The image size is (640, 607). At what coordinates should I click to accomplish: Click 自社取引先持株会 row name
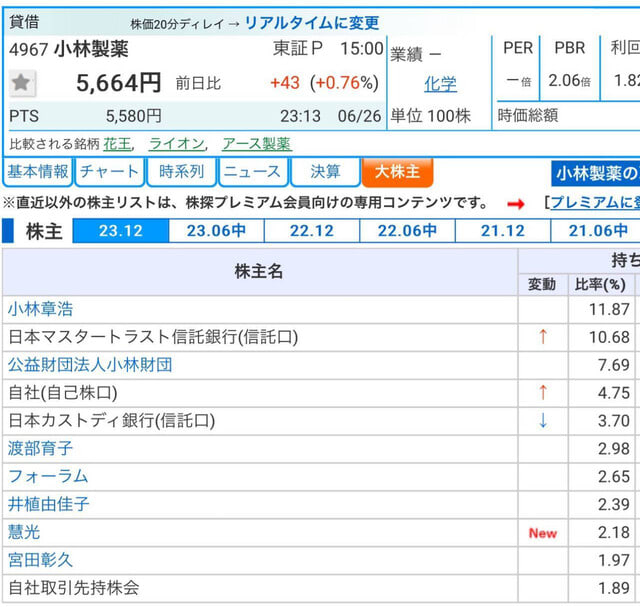click(74, 587)
